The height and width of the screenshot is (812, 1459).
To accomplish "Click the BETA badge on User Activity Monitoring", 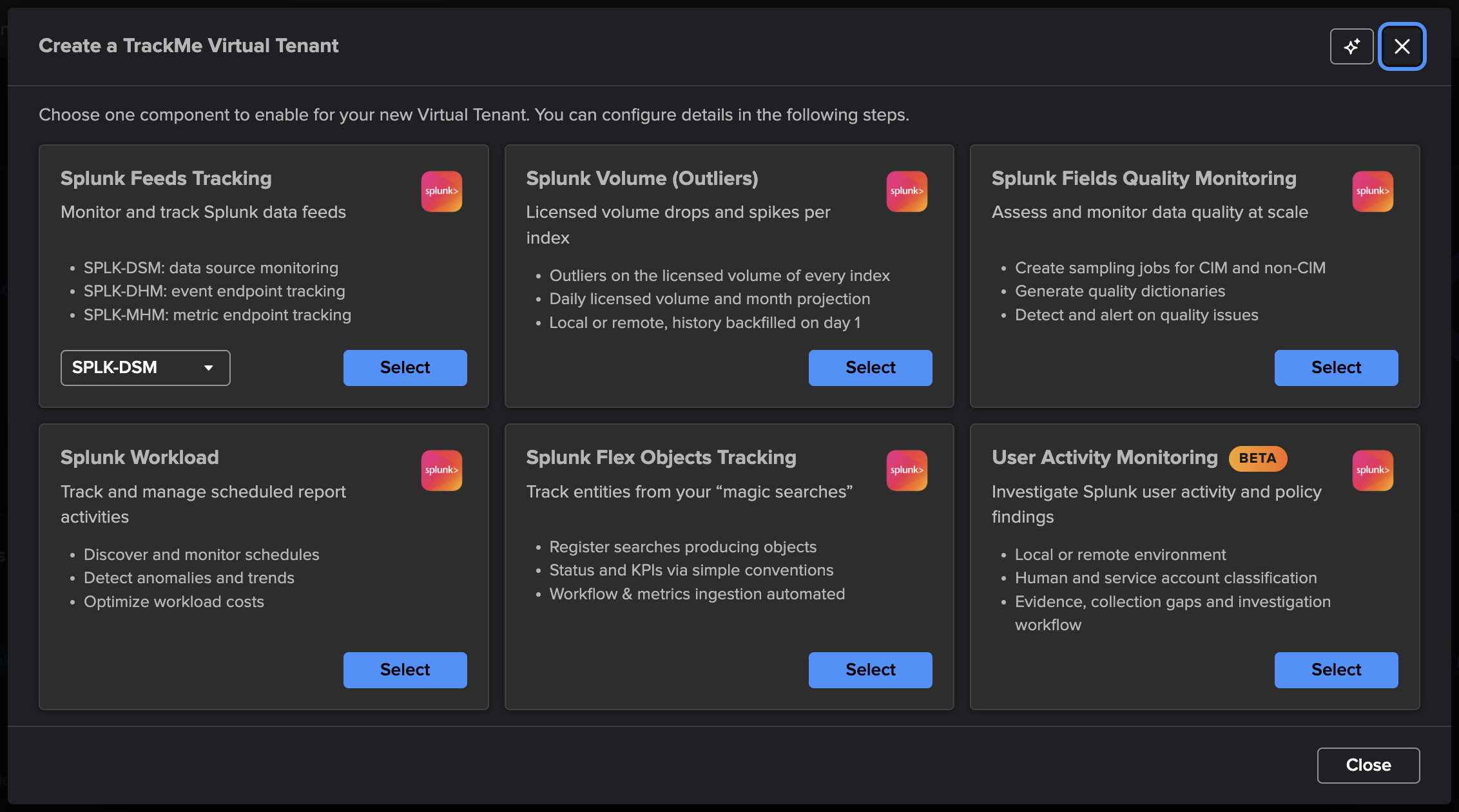I will [1257, 458].
